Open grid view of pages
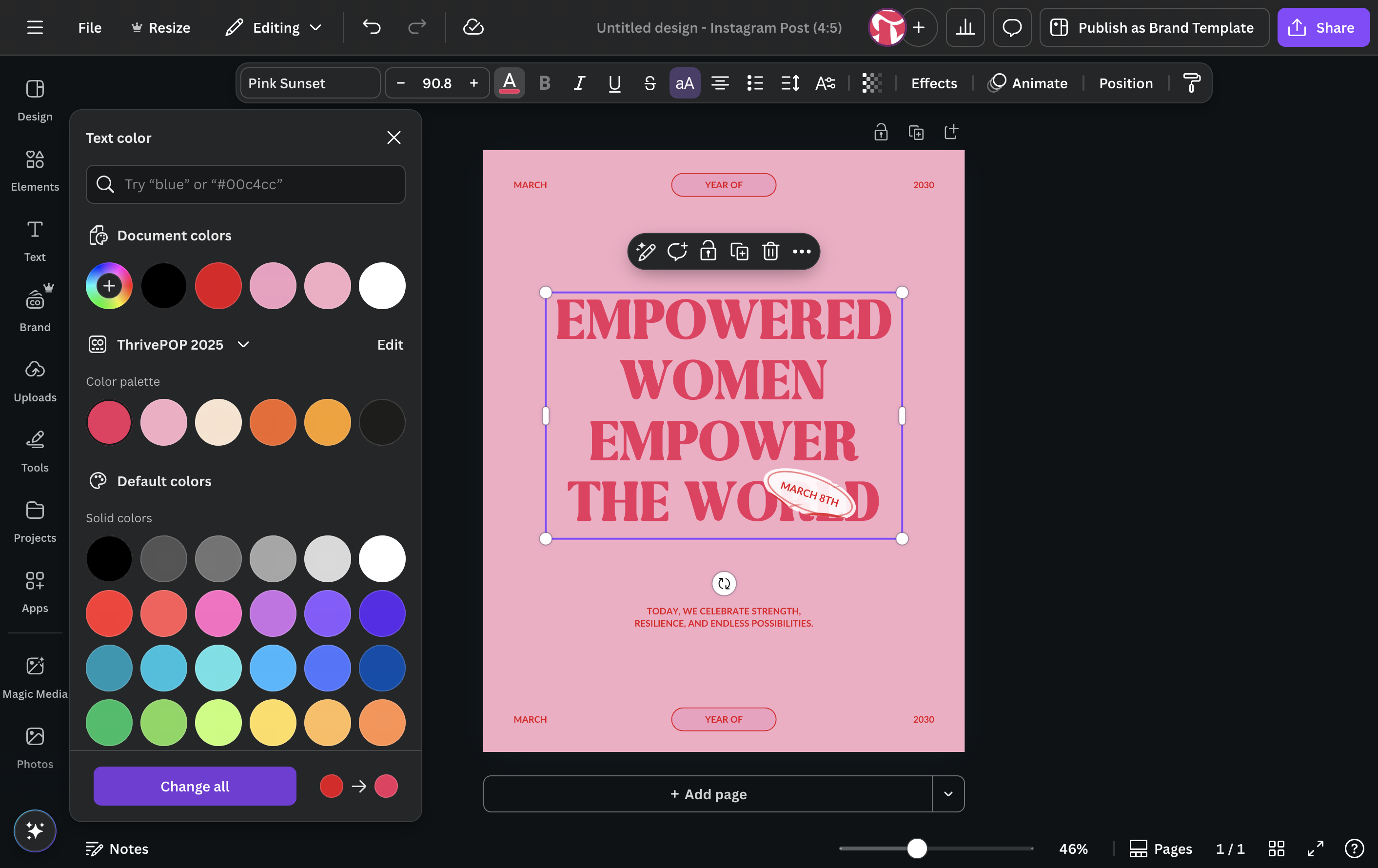This screenshot has width=1378, height=868. [x=1276, y=848]
